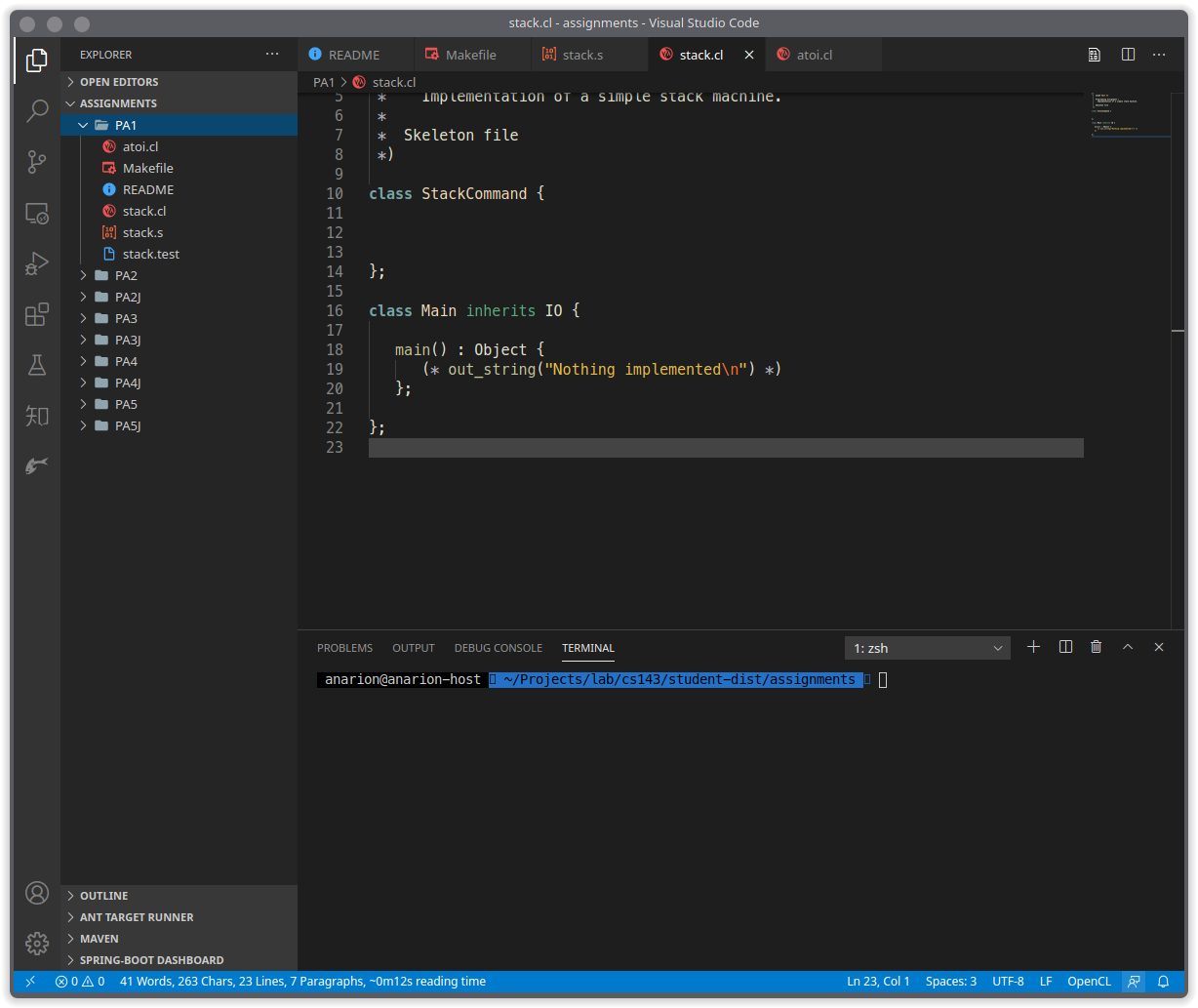Open the Remote Explorer view

click(x=37, y=213)
